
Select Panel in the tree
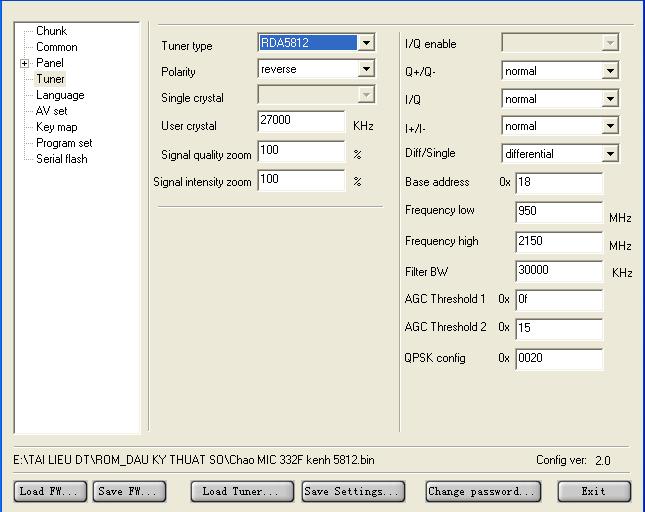click(x=50, y=63)
